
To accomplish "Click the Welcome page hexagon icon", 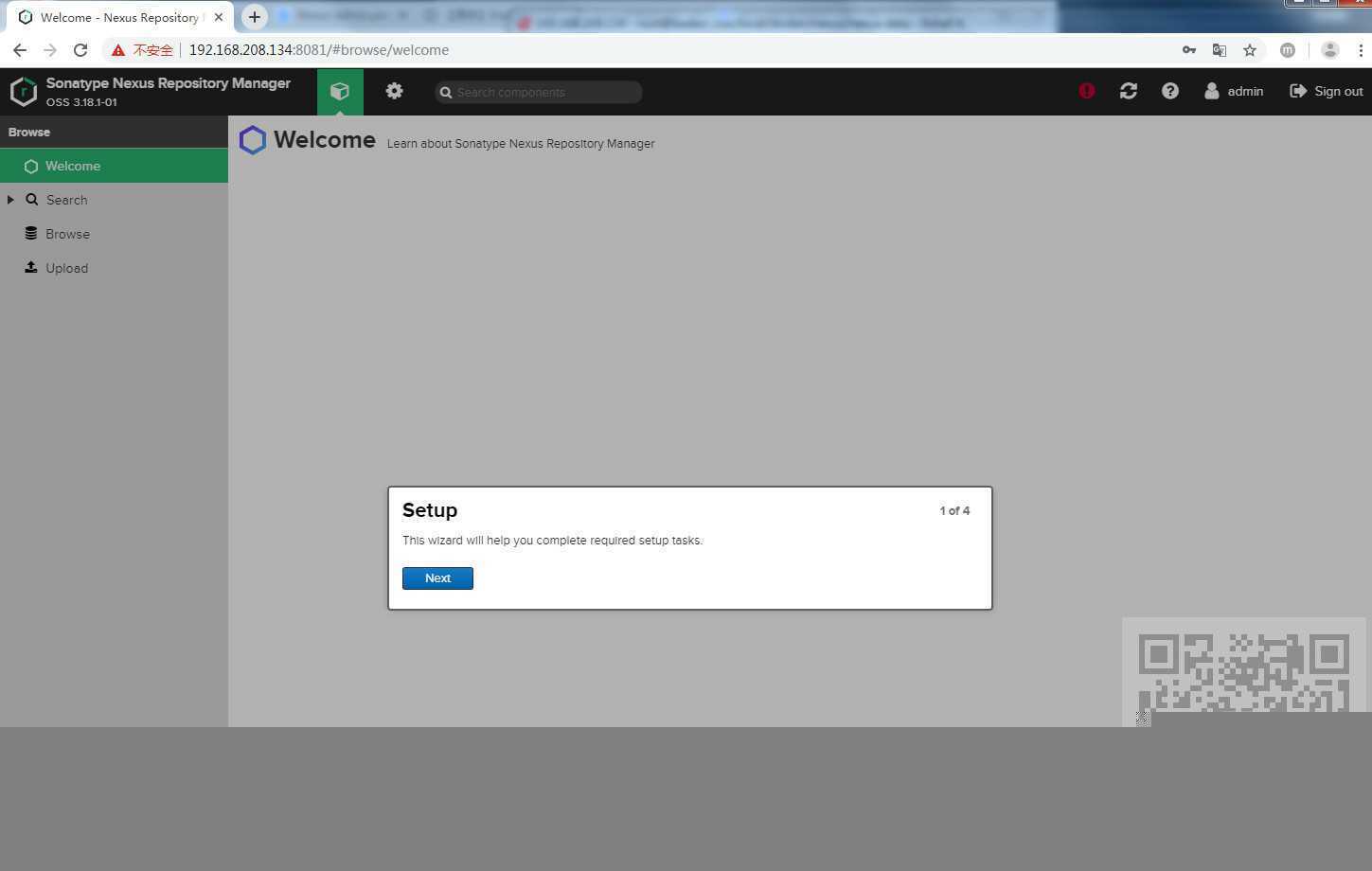I will click(253, 140).
